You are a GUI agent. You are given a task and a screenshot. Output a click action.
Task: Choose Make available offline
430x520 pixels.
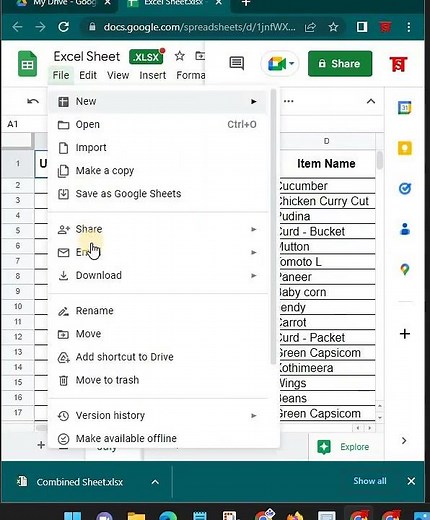[x=158, y=438]
